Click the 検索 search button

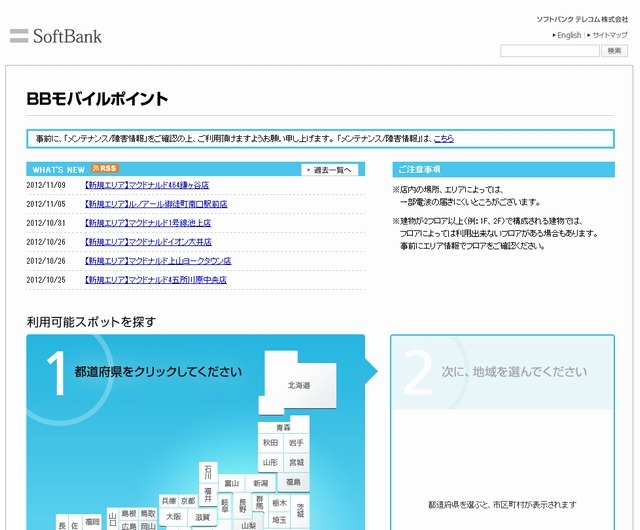(x=614, y=51)
